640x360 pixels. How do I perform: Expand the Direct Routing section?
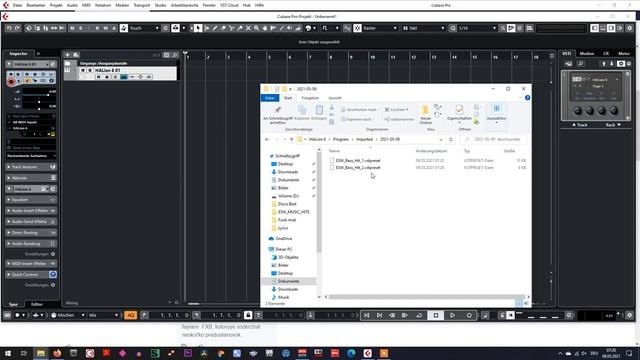31,233
